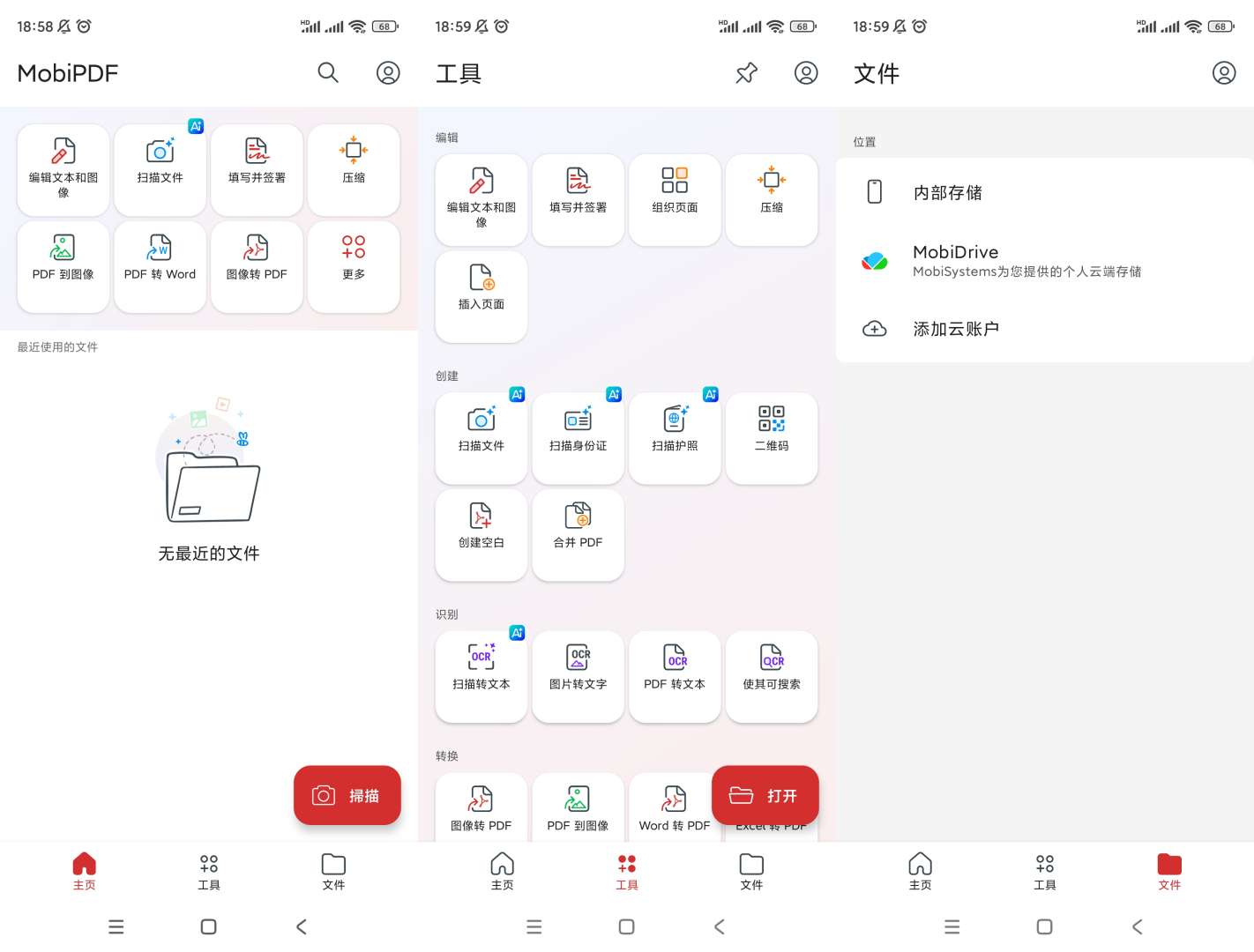Open 合并 PDF tool

pos(578,535)
